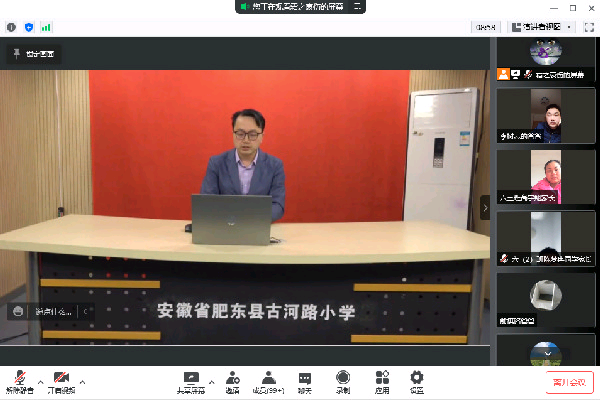Screen dimensions: 600x400
Task: Select the sharing participant's thumbnail at top
Action: 546,59
